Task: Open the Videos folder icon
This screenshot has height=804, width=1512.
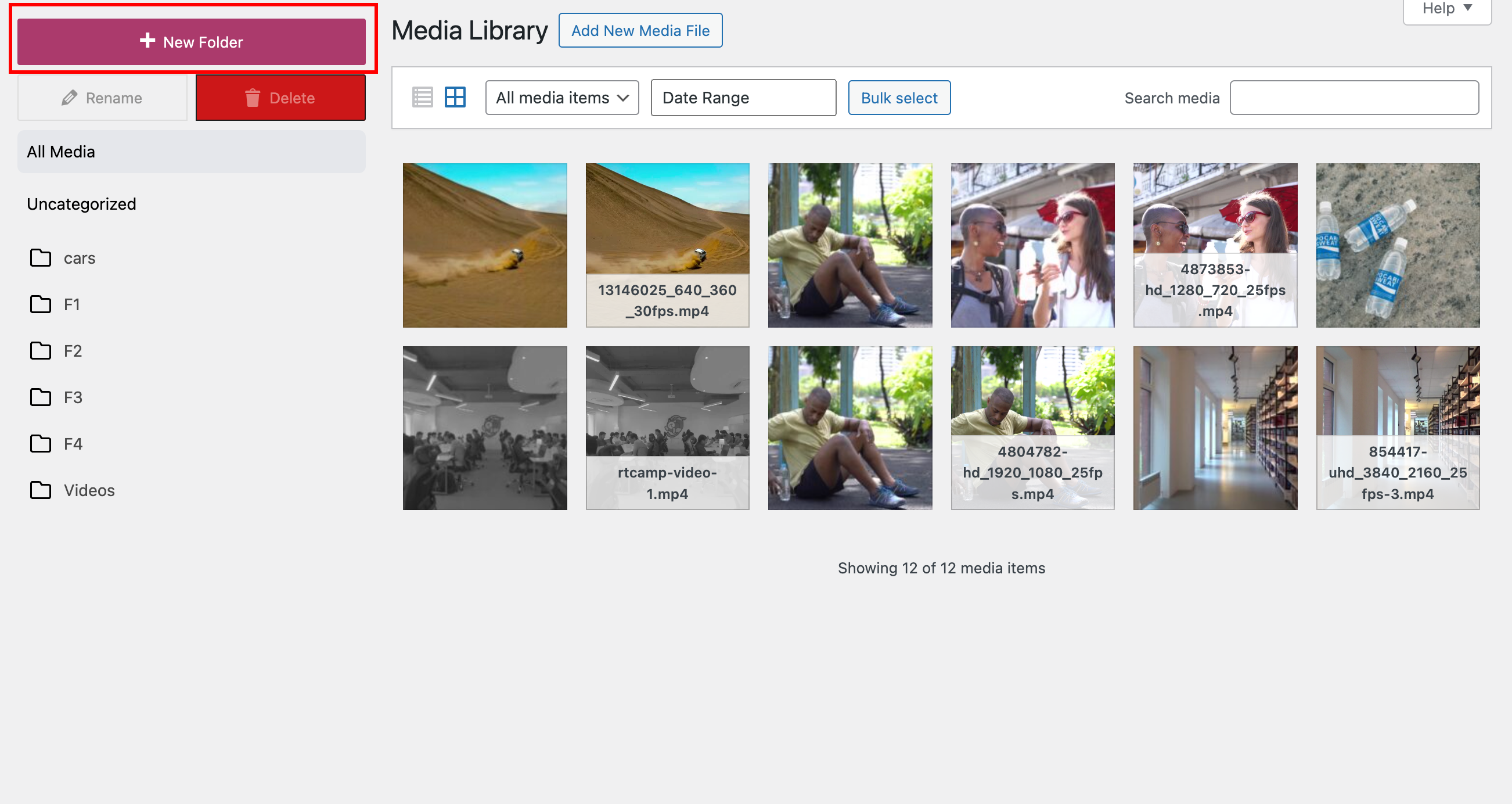Action: click(41, 490)
